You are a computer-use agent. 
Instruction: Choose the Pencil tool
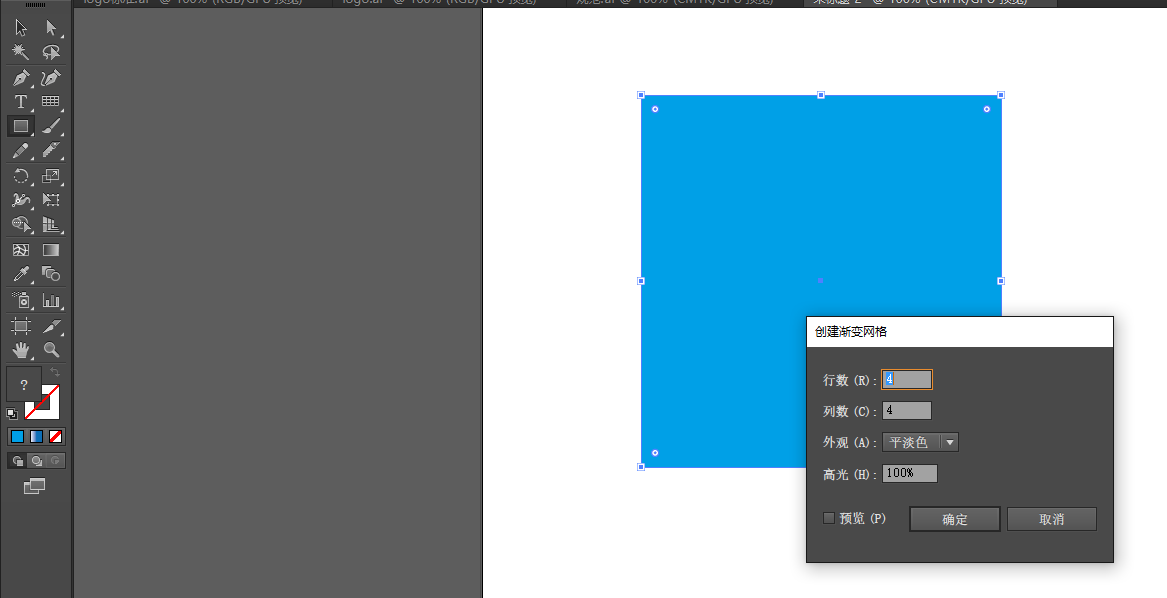(21, 150)
